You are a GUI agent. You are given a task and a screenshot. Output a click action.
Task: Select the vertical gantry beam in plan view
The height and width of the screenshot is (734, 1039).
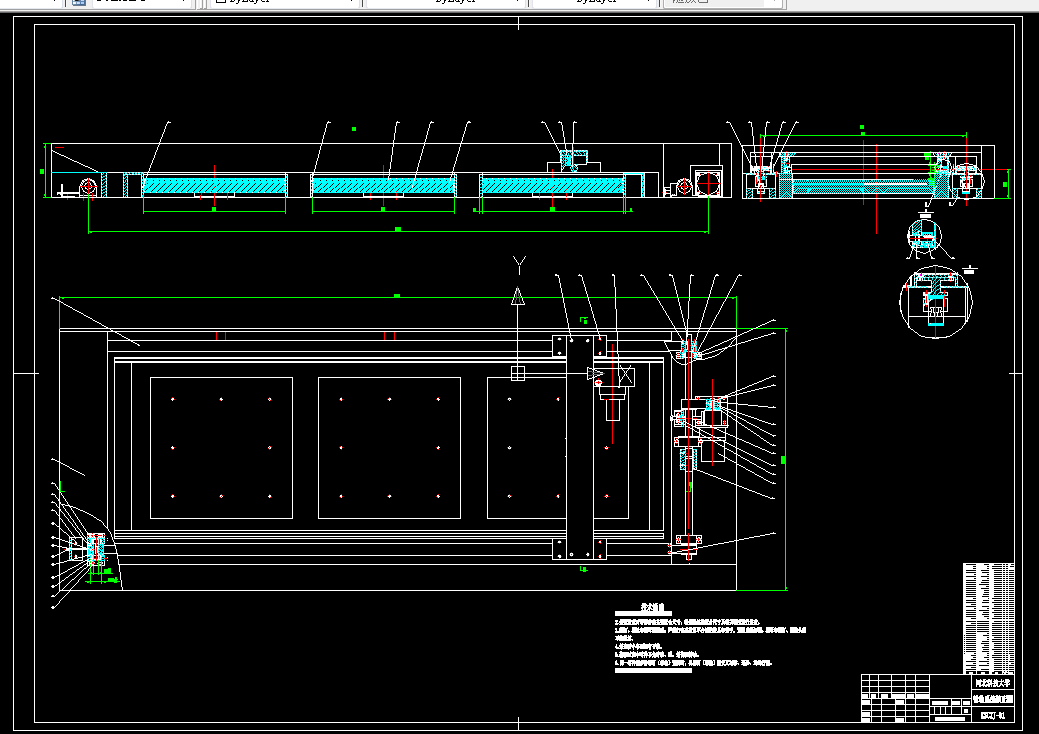tap(580, 448)
